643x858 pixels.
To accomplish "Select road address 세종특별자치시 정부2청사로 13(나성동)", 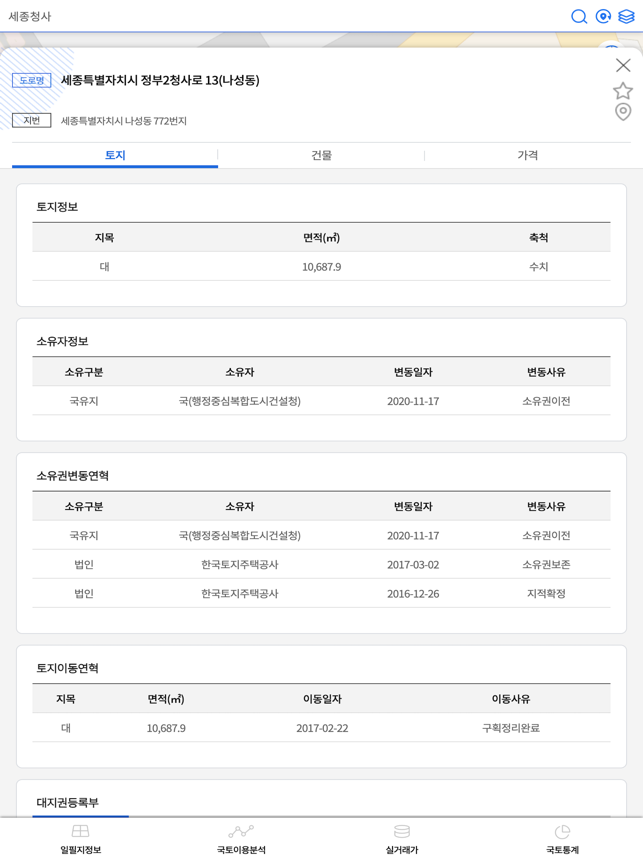I will pyautogui.click(x=160, y=80).
